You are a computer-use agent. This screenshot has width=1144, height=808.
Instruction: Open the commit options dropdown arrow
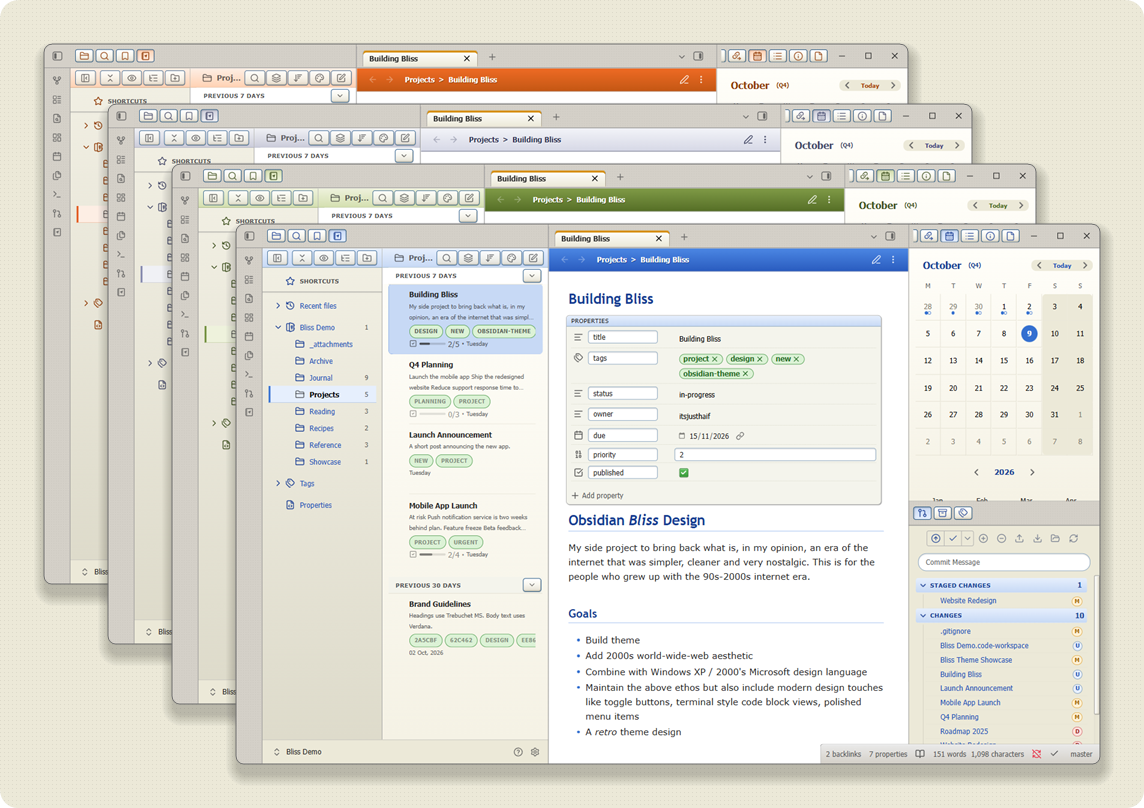pyautogui.click(x=967, y=539)
